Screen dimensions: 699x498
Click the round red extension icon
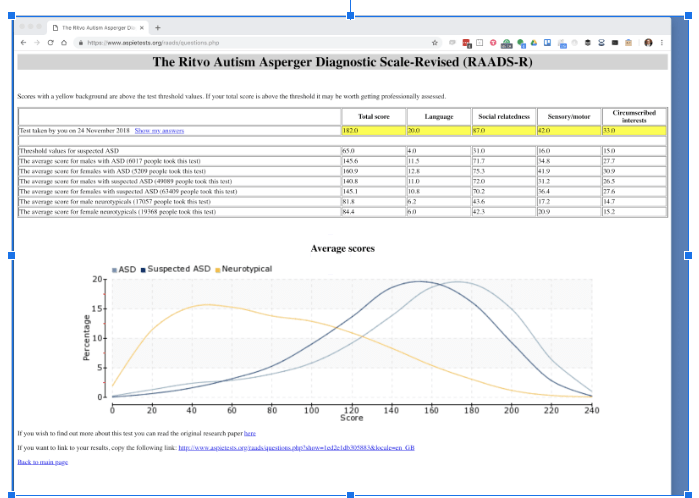pyautogui.click(x=493, y=43)
